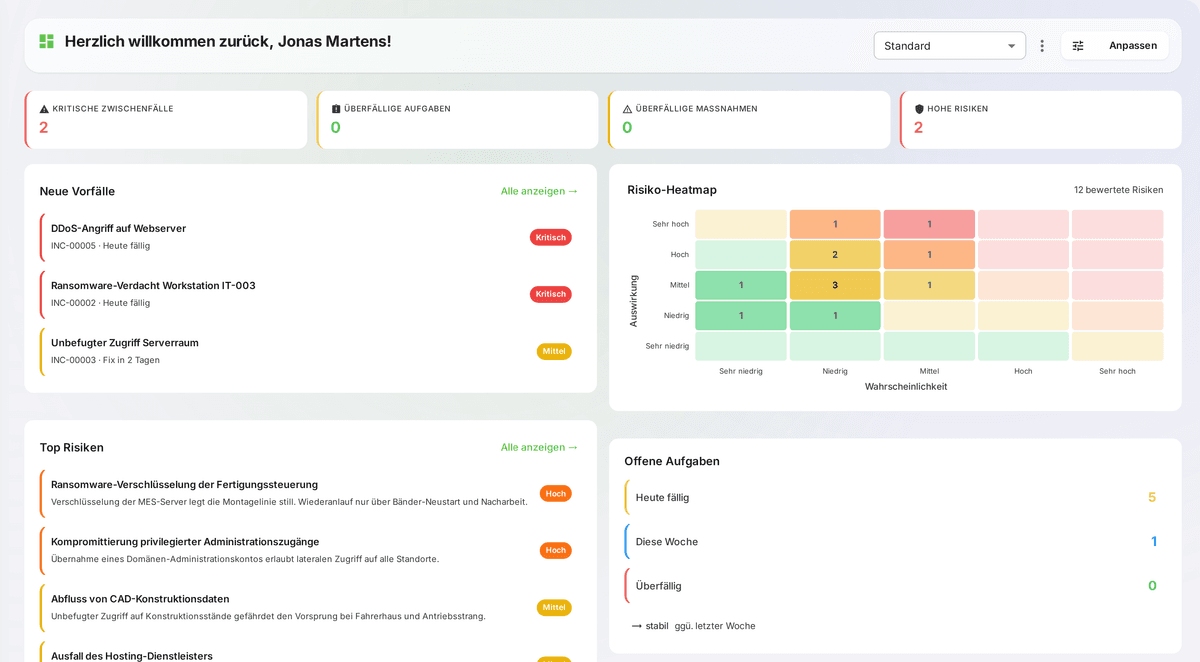Open Diese Woche tasks row
The image size is (1200, 662).
(x=895, y=541)
